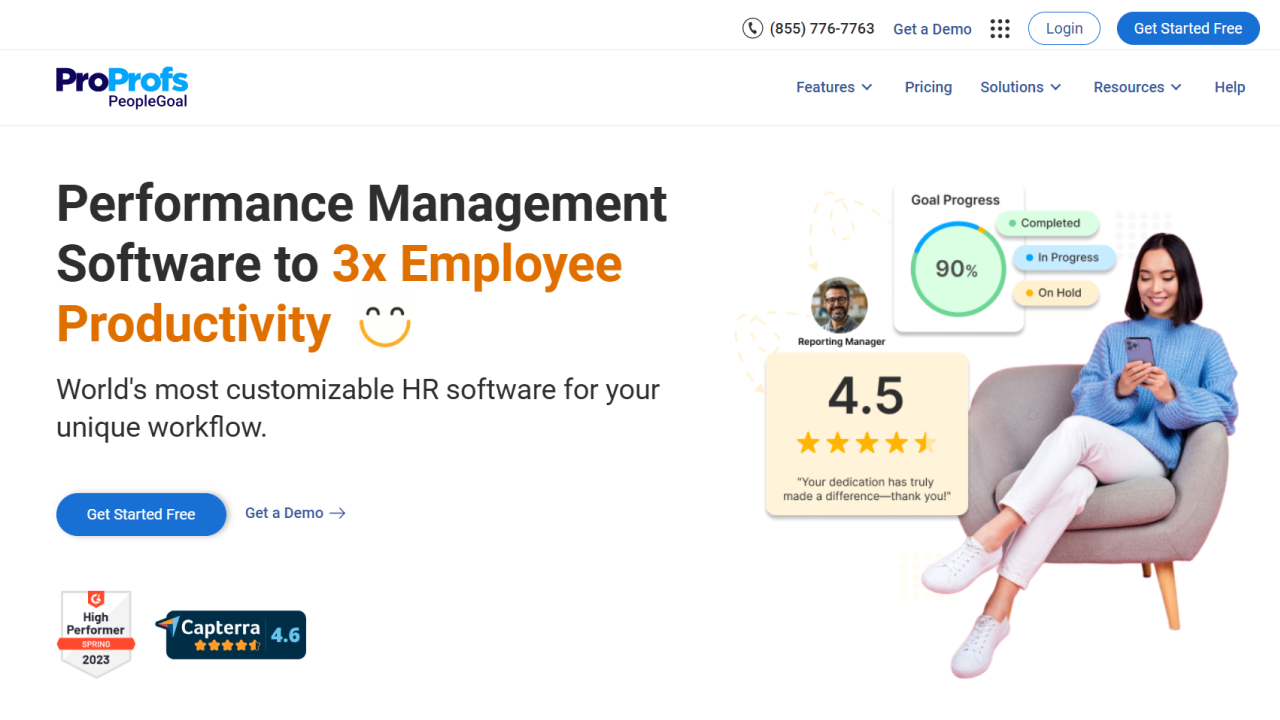Open the Pricing page
This screenshot has height=720, width=1280.
tap(928, 87)
